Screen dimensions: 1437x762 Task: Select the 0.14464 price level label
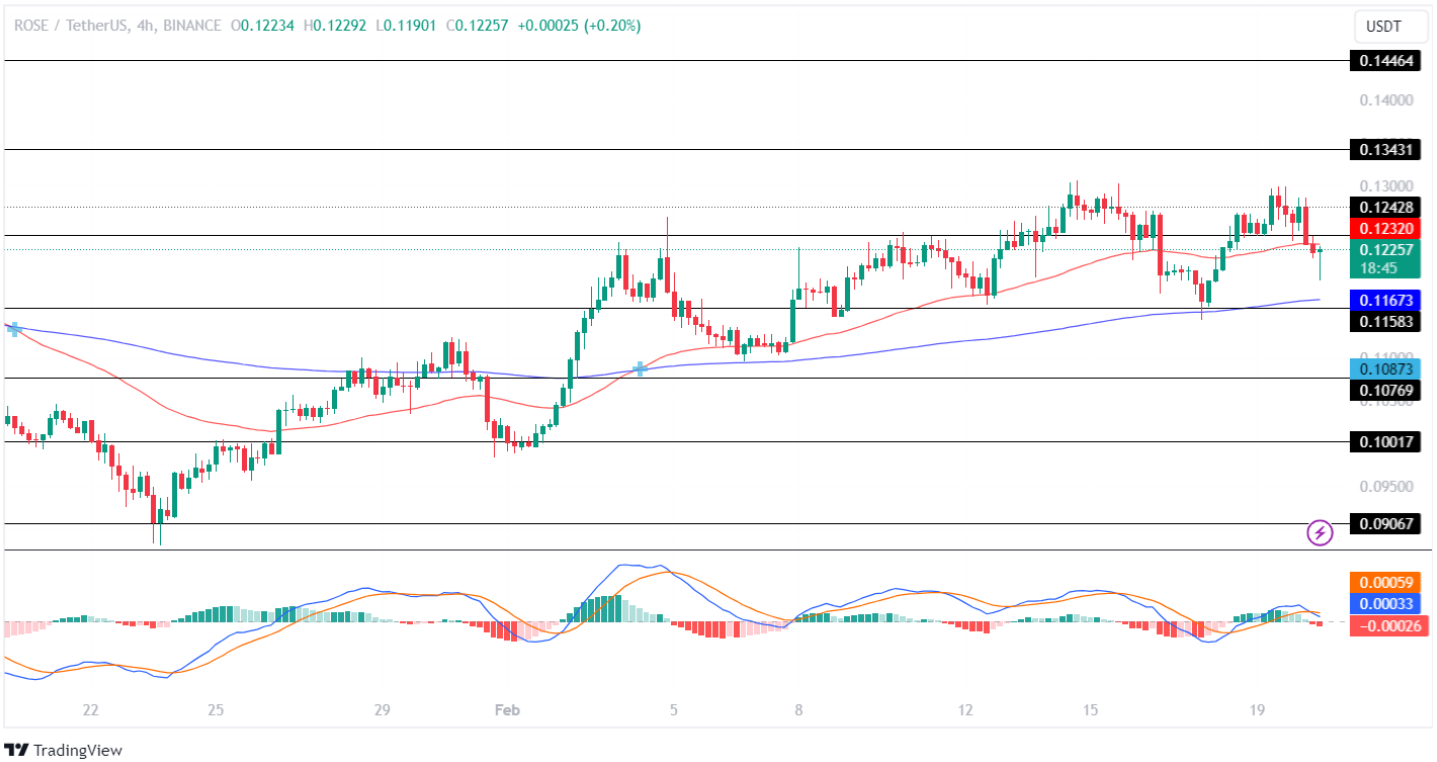click(x=1384, y=61)
